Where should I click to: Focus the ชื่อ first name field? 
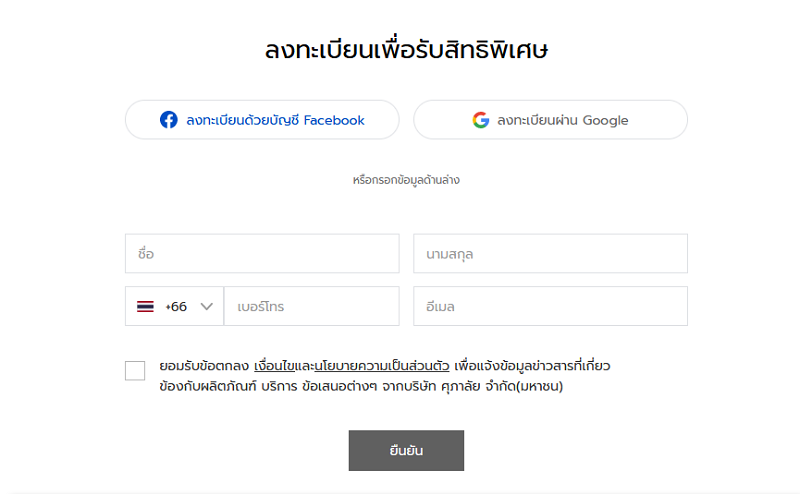click(x=262, y=254)
